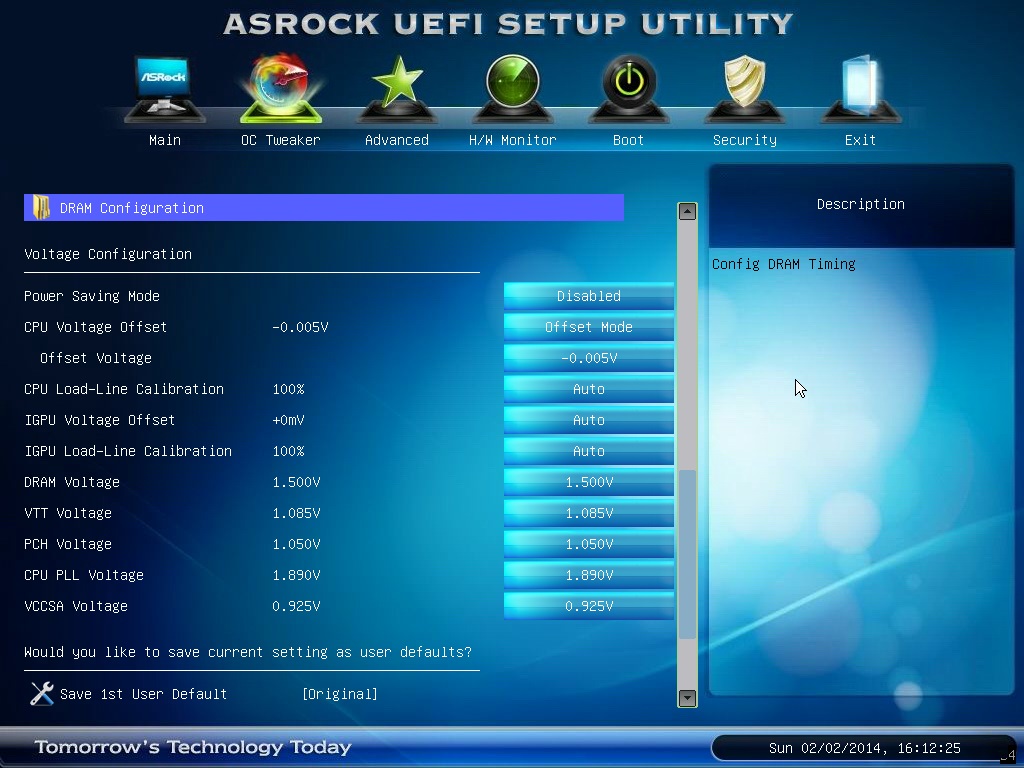
Task: Click the Description panel header
Action: (x=861, y=204)
